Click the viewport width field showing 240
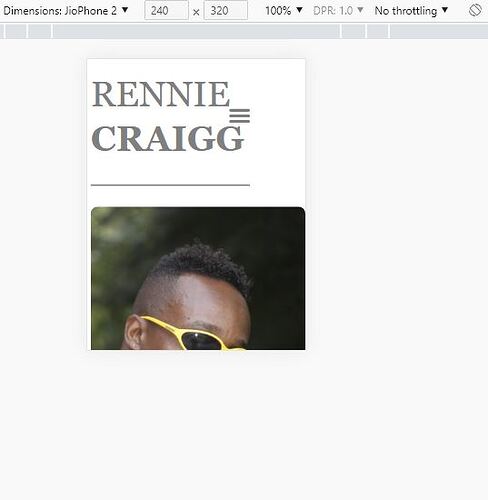488x500 pixels. 166,10
